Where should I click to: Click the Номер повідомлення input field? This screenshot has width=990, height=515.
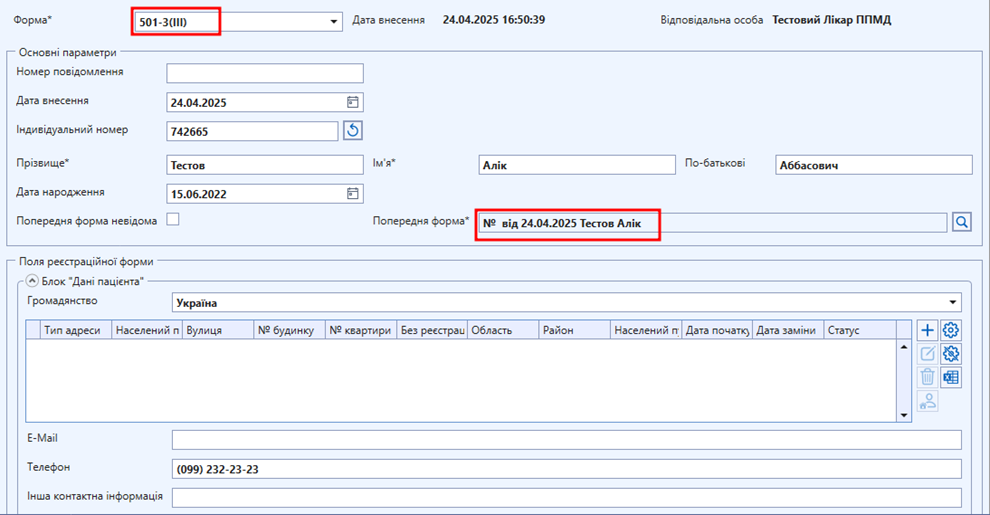pyautogui.click(x=265, y=73)
